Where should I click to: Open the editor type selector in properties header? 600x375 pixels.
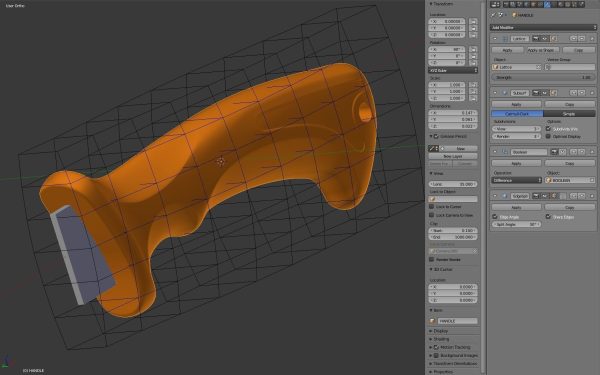(x=496, y=5)
